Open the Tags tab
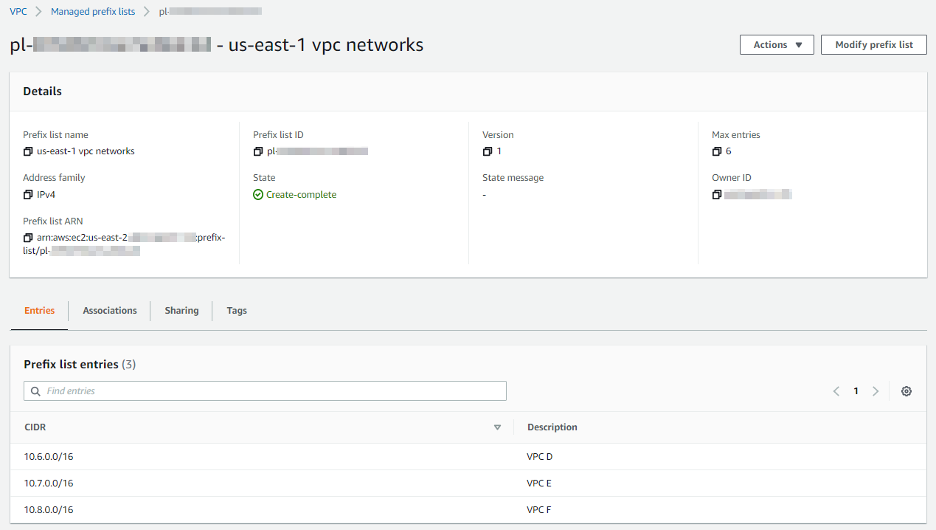The image size is (936, 530). click(236, 311)
